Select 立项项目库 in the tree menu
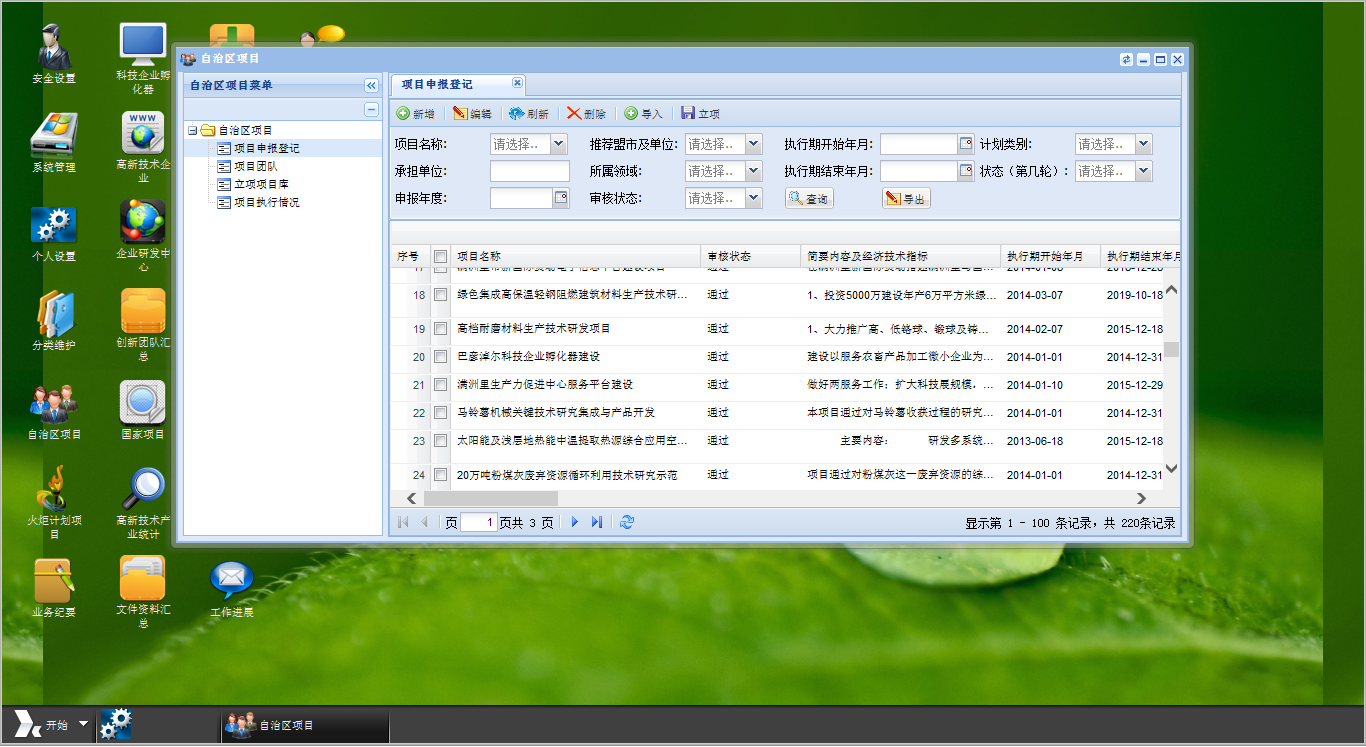Image resolution: width=1366 pixels, height=747 pixels. [x=261, y=184]
